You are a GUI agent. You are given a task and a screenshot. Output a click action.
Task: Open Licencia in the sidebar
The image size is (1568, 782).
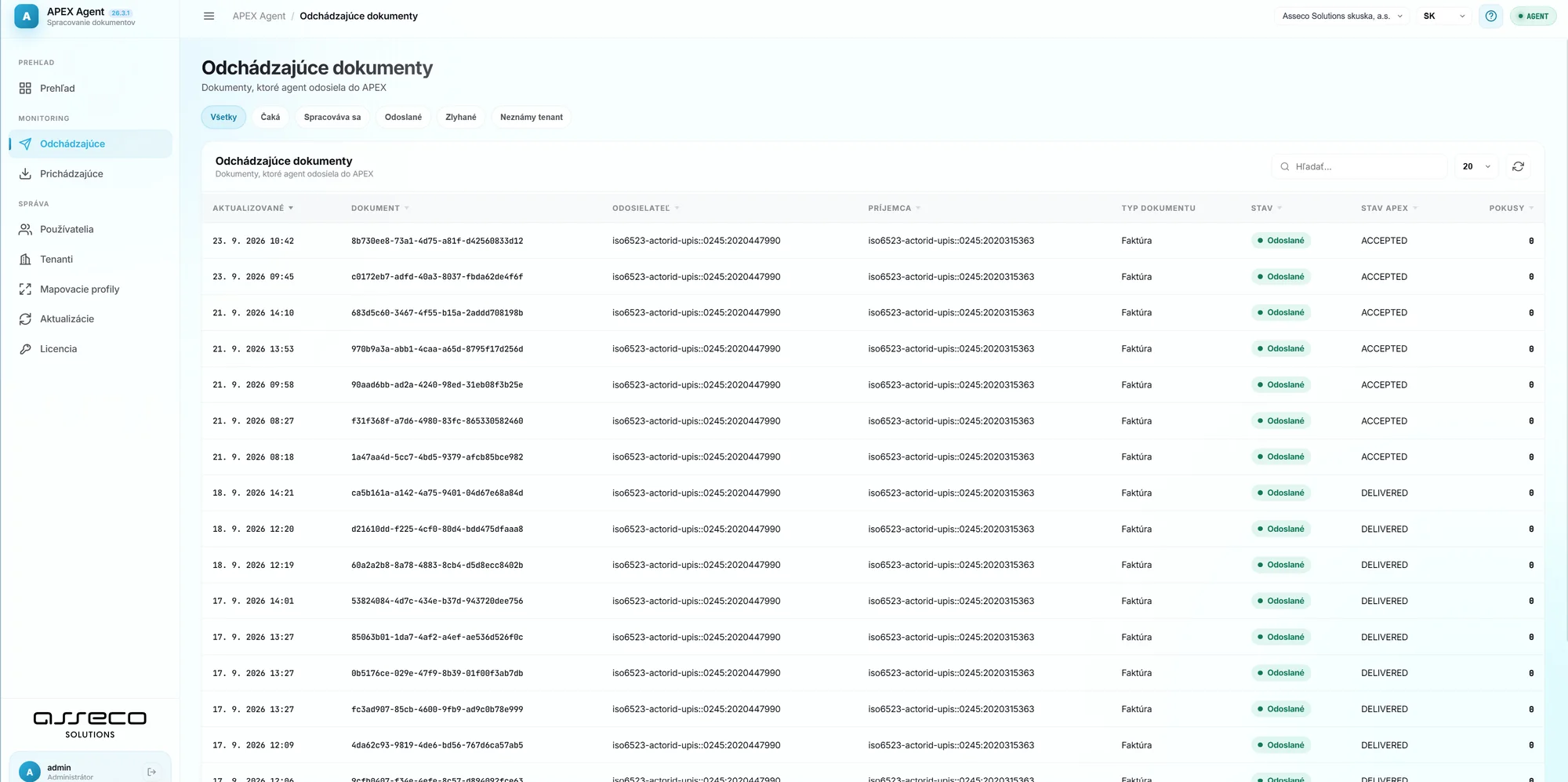click(90, 349)
